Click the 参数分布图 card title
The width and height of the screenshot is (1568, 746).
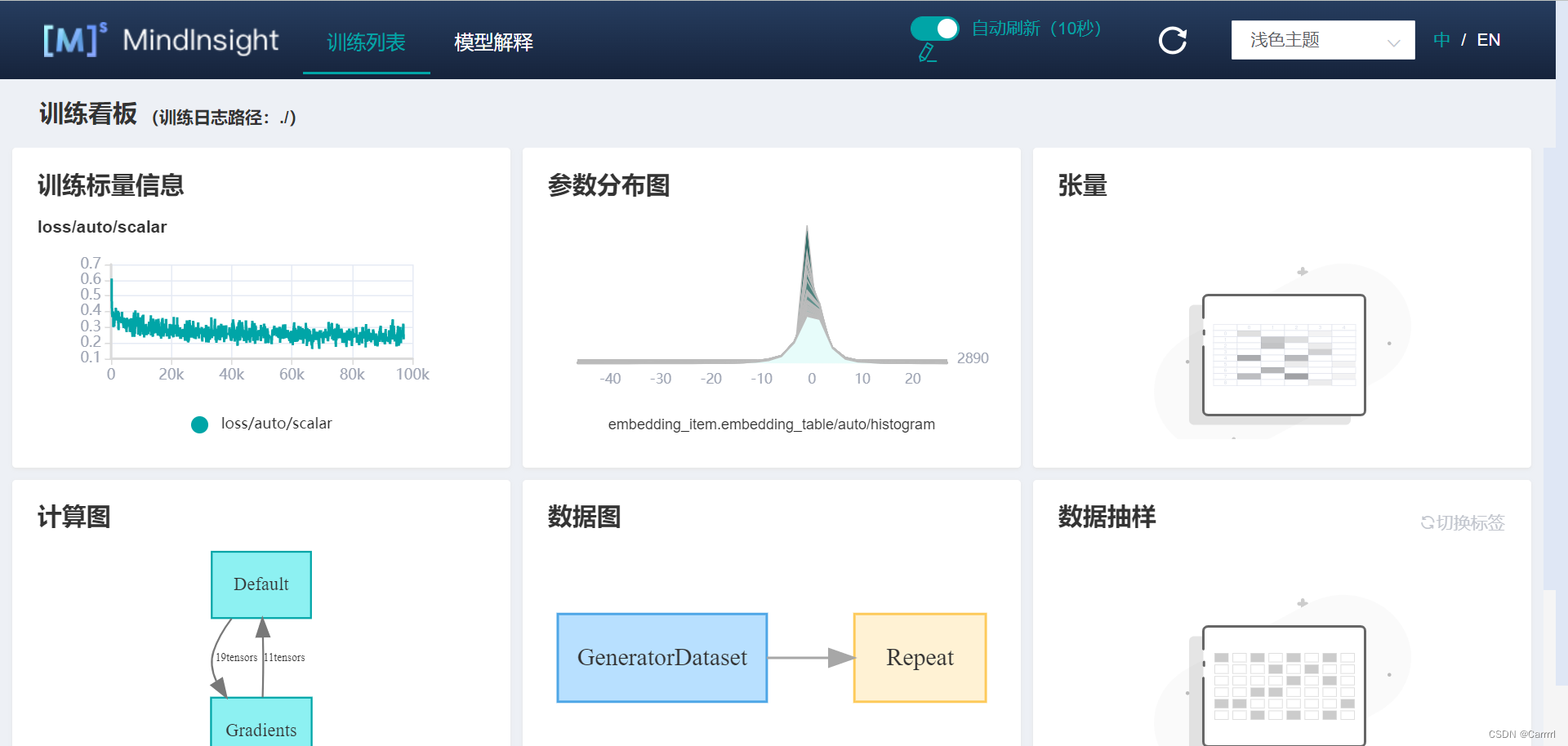609,185
